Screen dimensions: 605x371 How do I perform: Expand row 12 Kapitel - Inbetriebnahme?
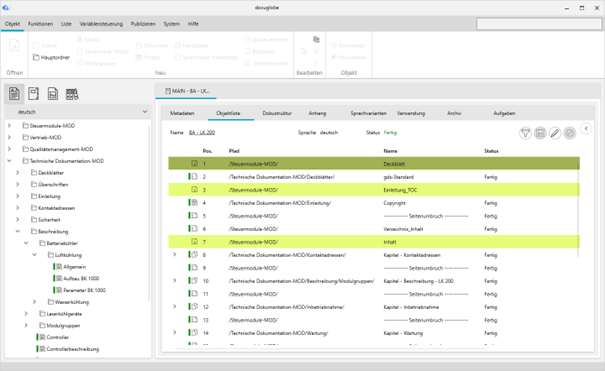(175, 307)
